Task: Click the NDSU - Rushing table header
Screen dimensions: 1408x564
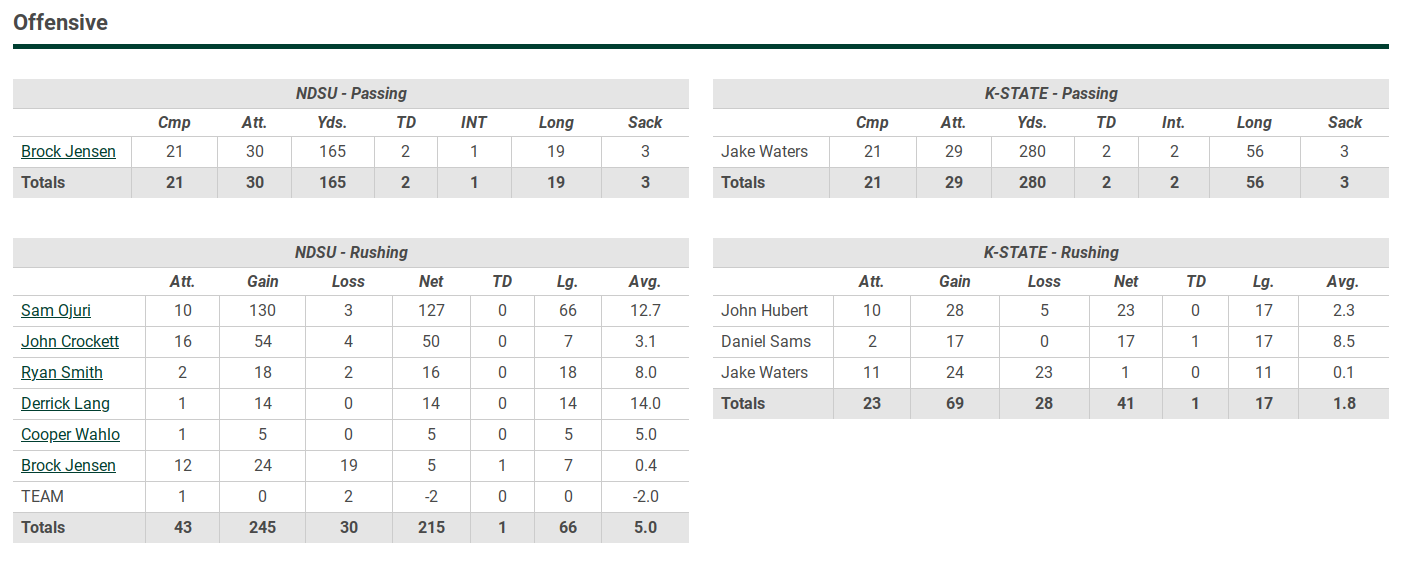Action: [351, 253]
